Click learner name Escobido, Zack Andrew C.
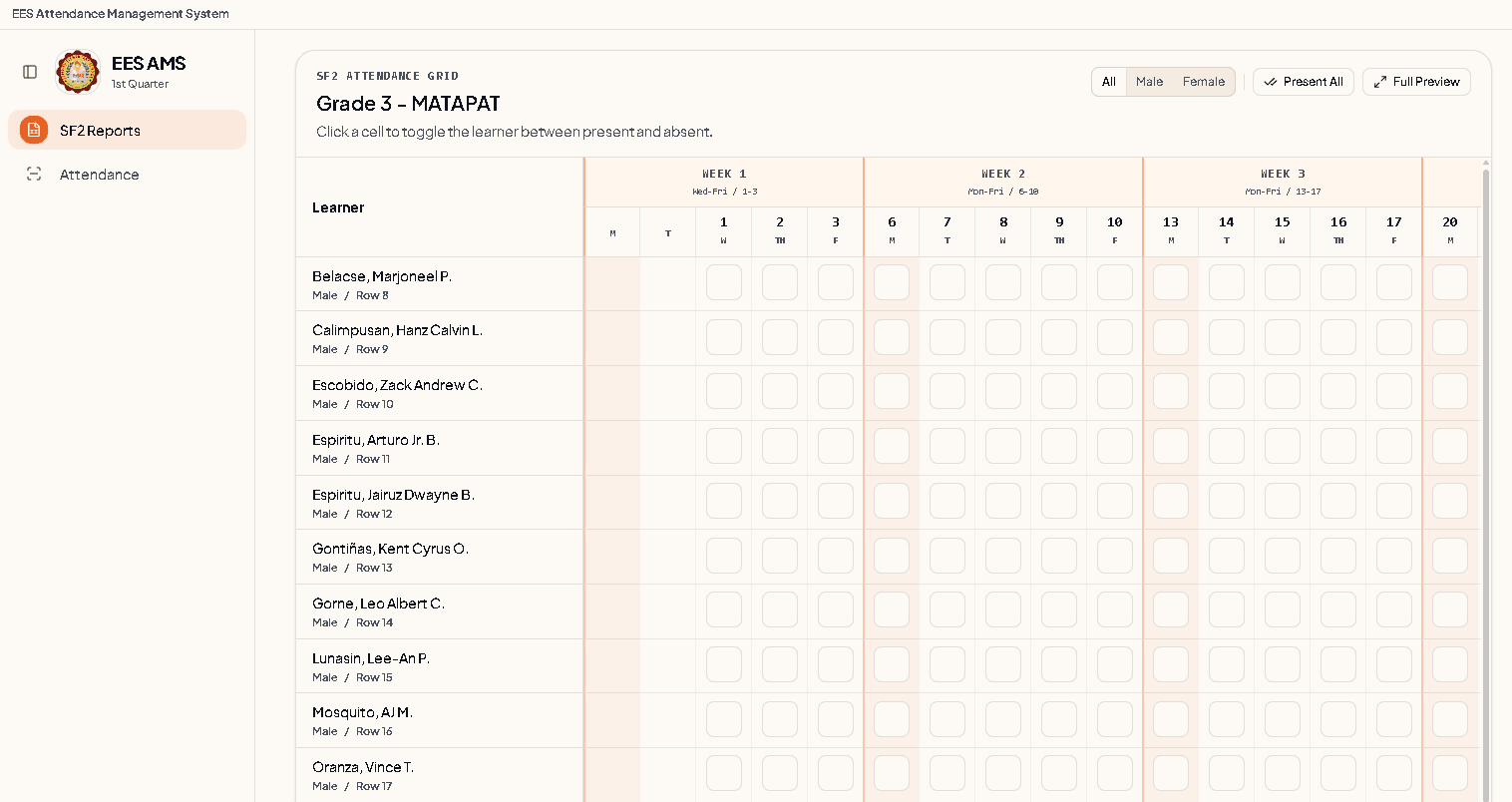This screenshot has width=1512, height=802. (397, 385)
